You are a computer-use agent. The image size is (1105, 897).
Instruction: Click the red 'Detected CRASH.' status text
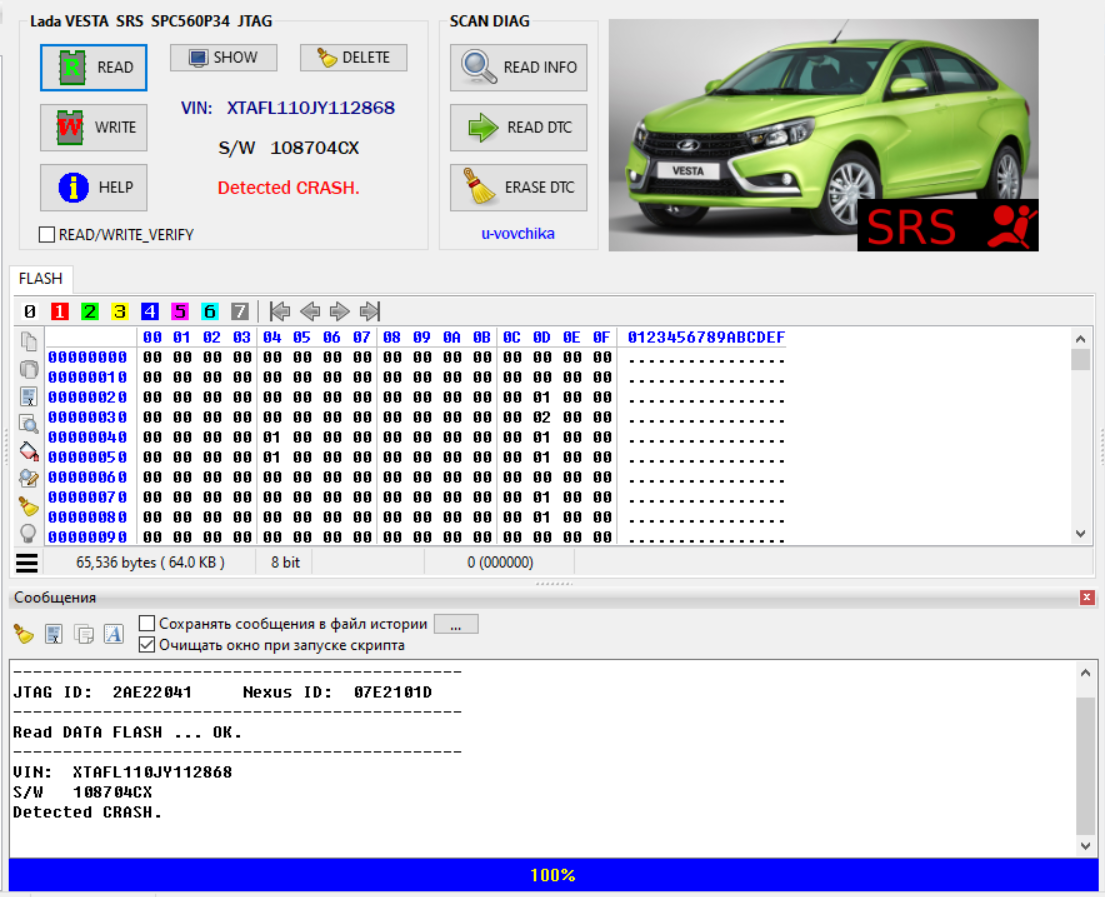tap(288, 188)
